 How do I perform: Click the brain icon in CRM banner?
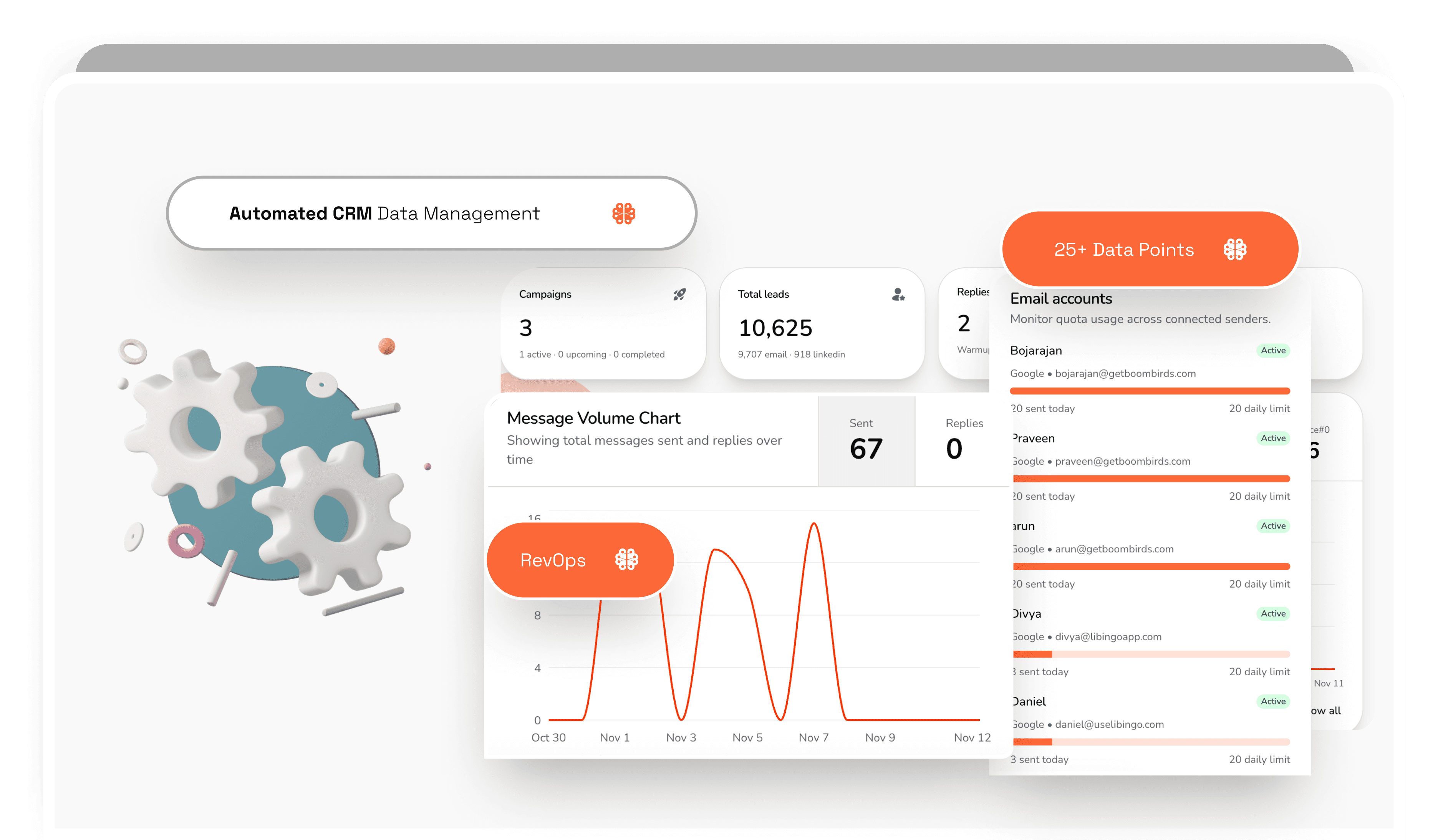click(x=623, y=214)
